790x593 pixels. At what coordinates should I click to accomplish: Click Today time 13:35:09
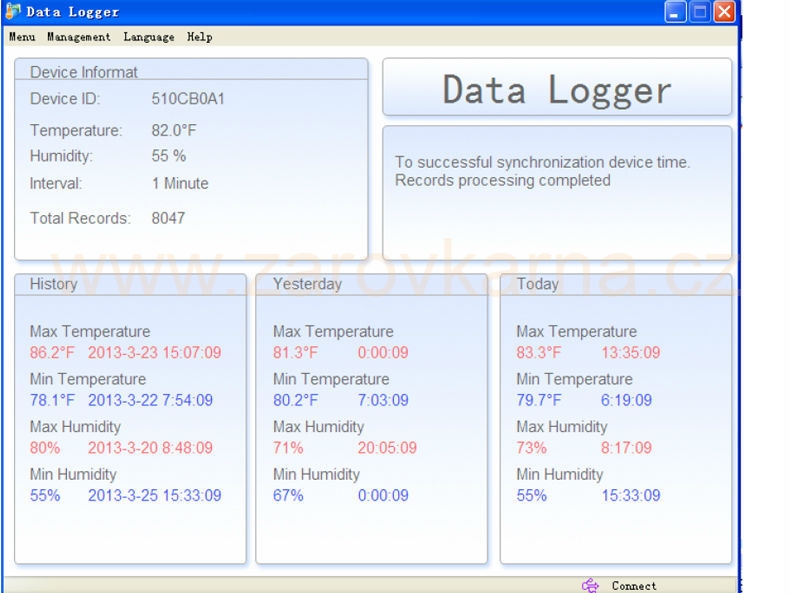[630, 353]
